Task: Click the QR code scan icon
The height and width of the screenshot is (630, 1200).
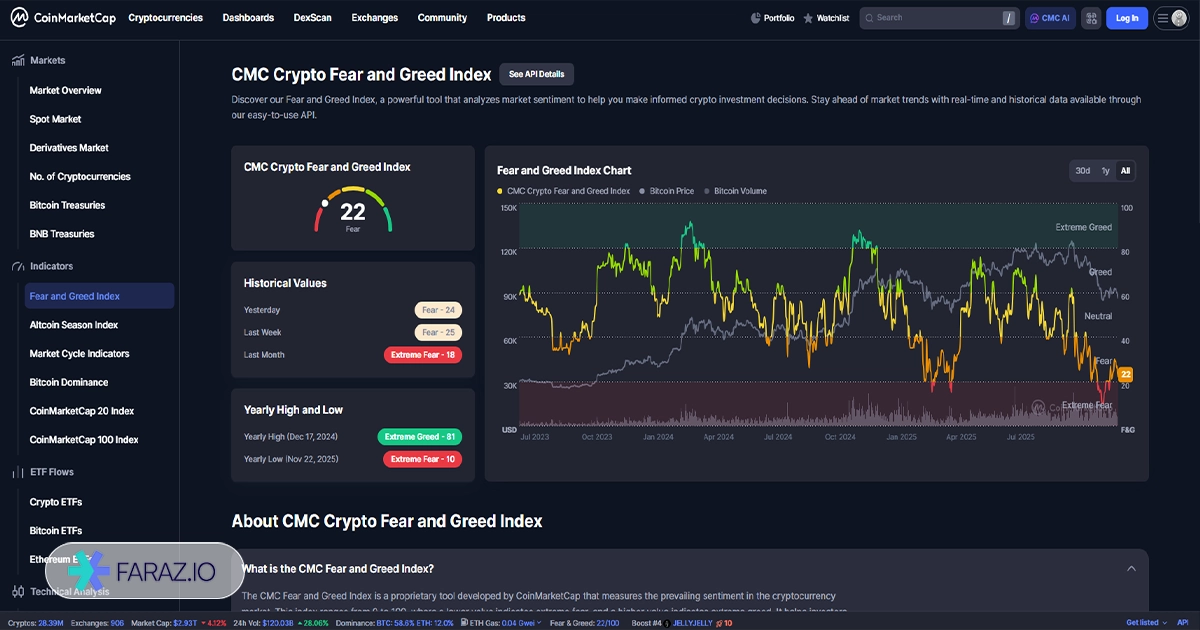Action: [x=1090, y=18]
